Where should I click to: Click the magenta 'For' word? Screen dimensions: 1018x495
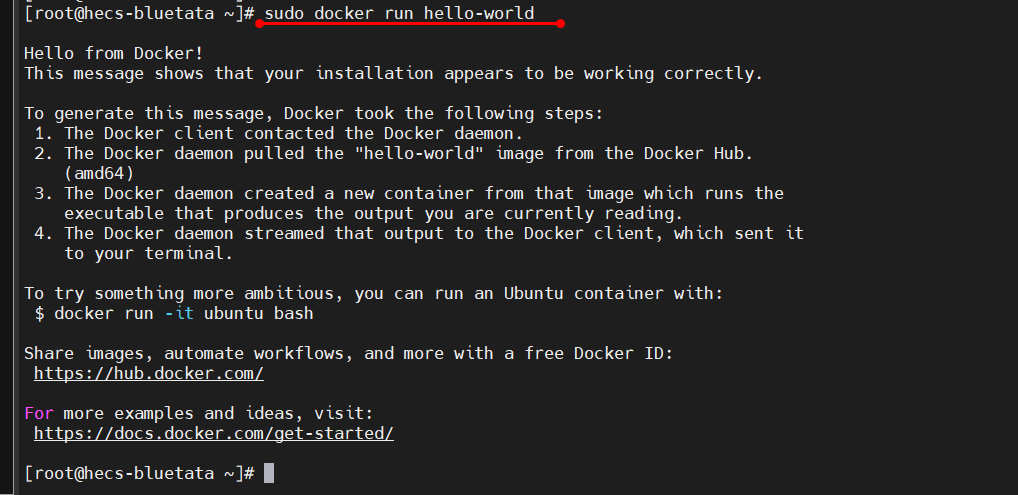(x=39, y=413)
